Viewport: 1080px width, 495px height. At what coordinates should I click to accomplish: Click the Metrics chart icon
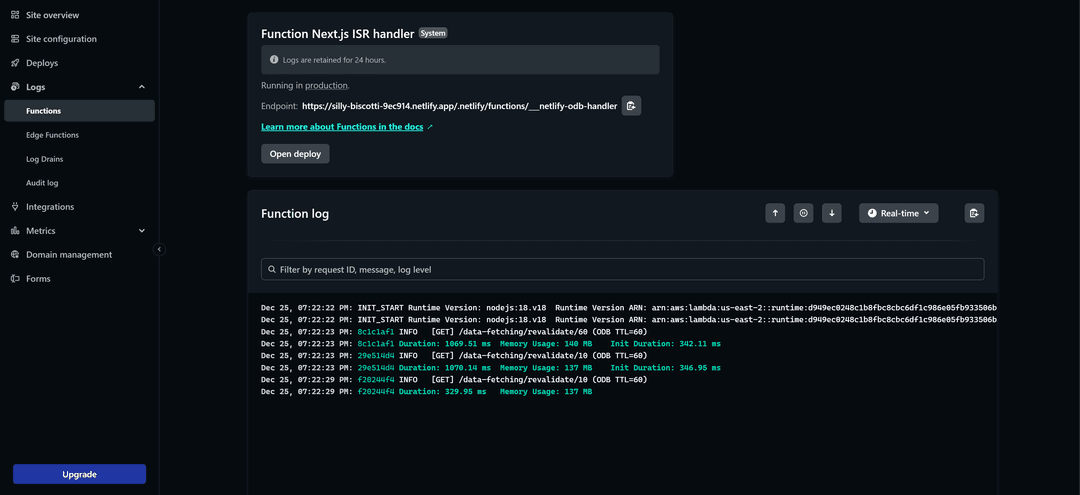(15, 231)
